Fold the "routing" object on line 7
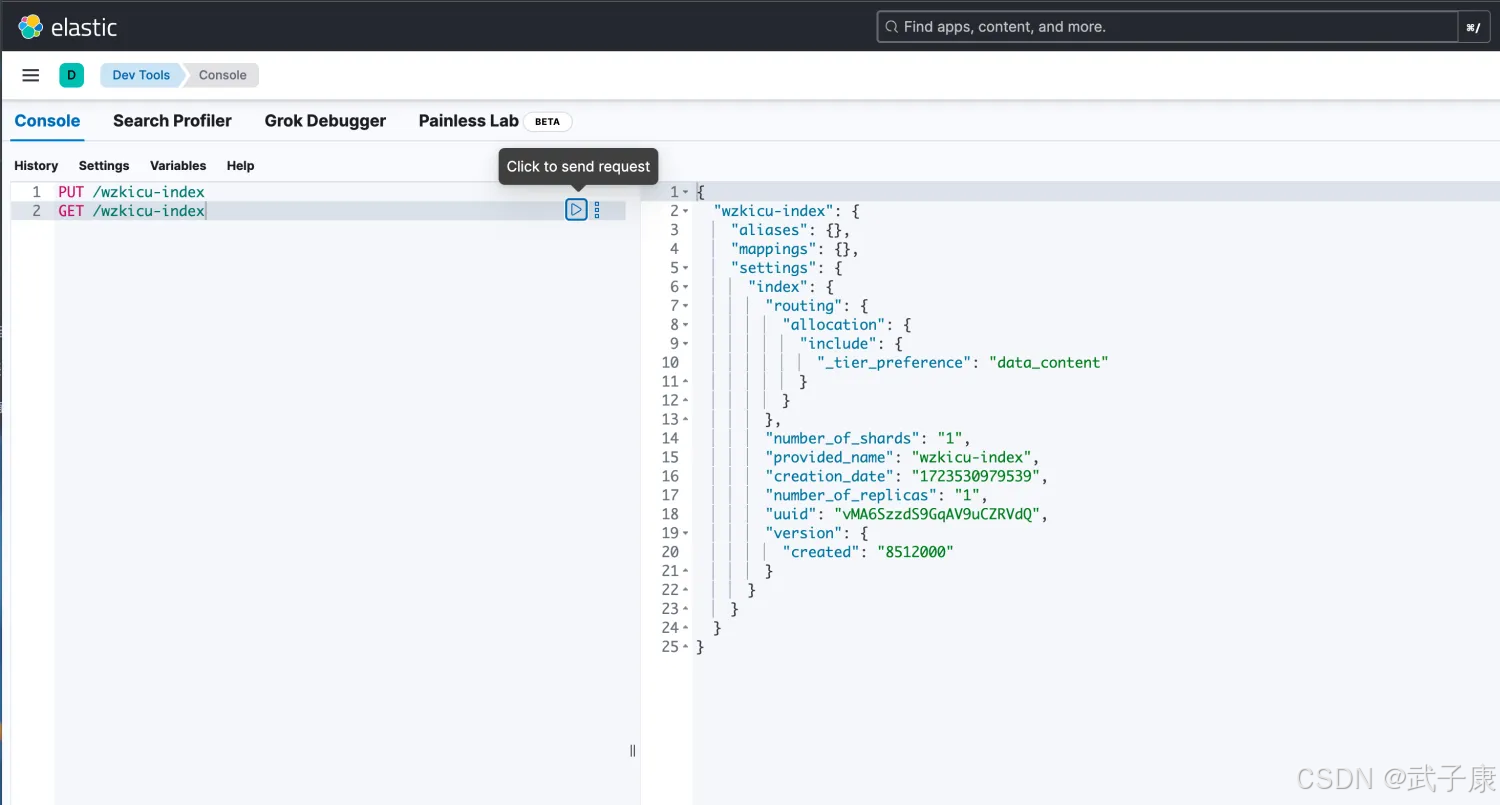This screenshot has height=805, width=1500. point(686,306)
